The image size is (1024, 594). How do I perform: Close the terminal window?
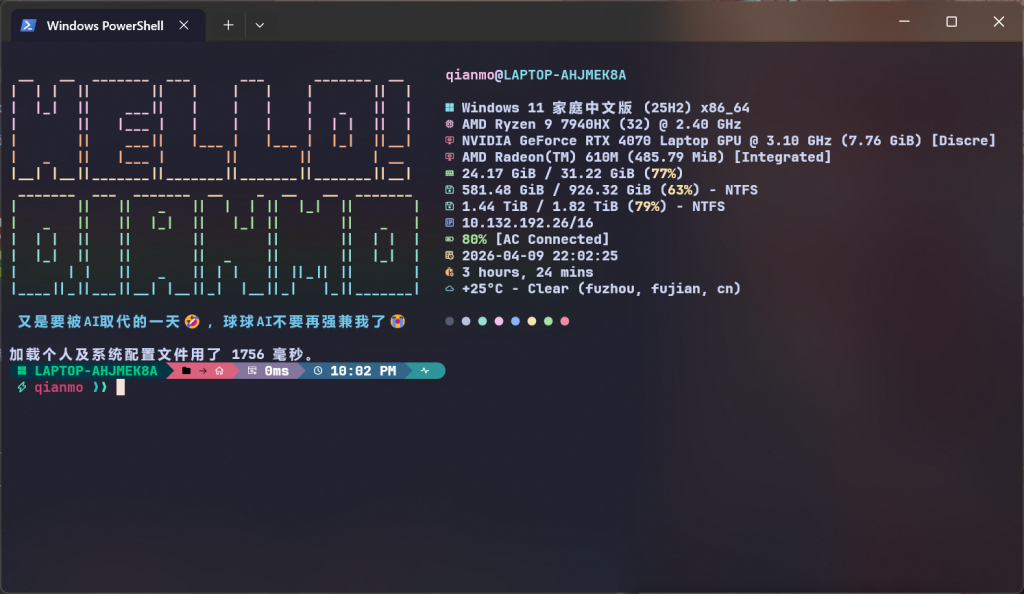click(x=999, y=22)
